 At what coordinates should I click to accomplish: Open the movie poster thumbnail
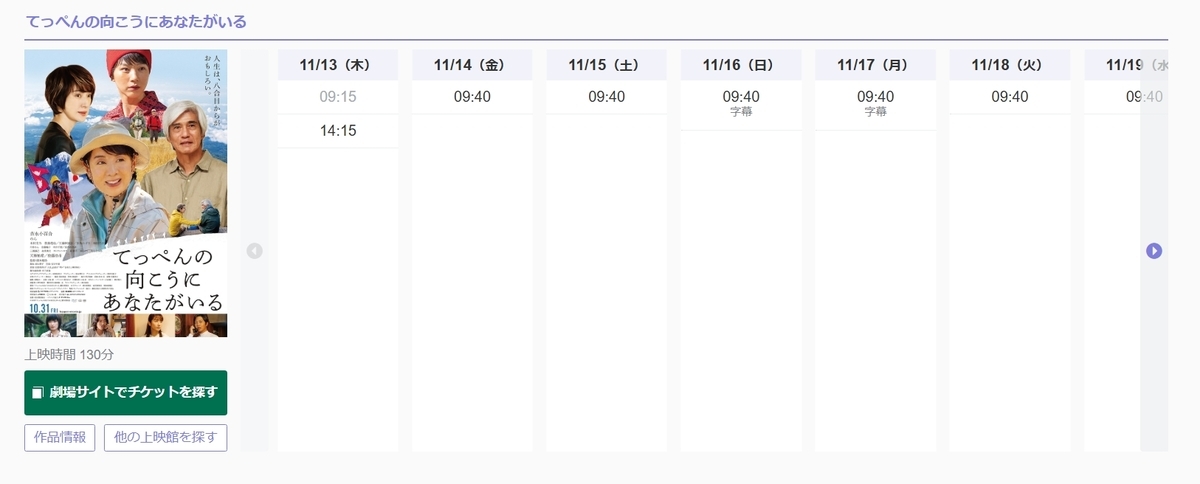coord(126,194)
